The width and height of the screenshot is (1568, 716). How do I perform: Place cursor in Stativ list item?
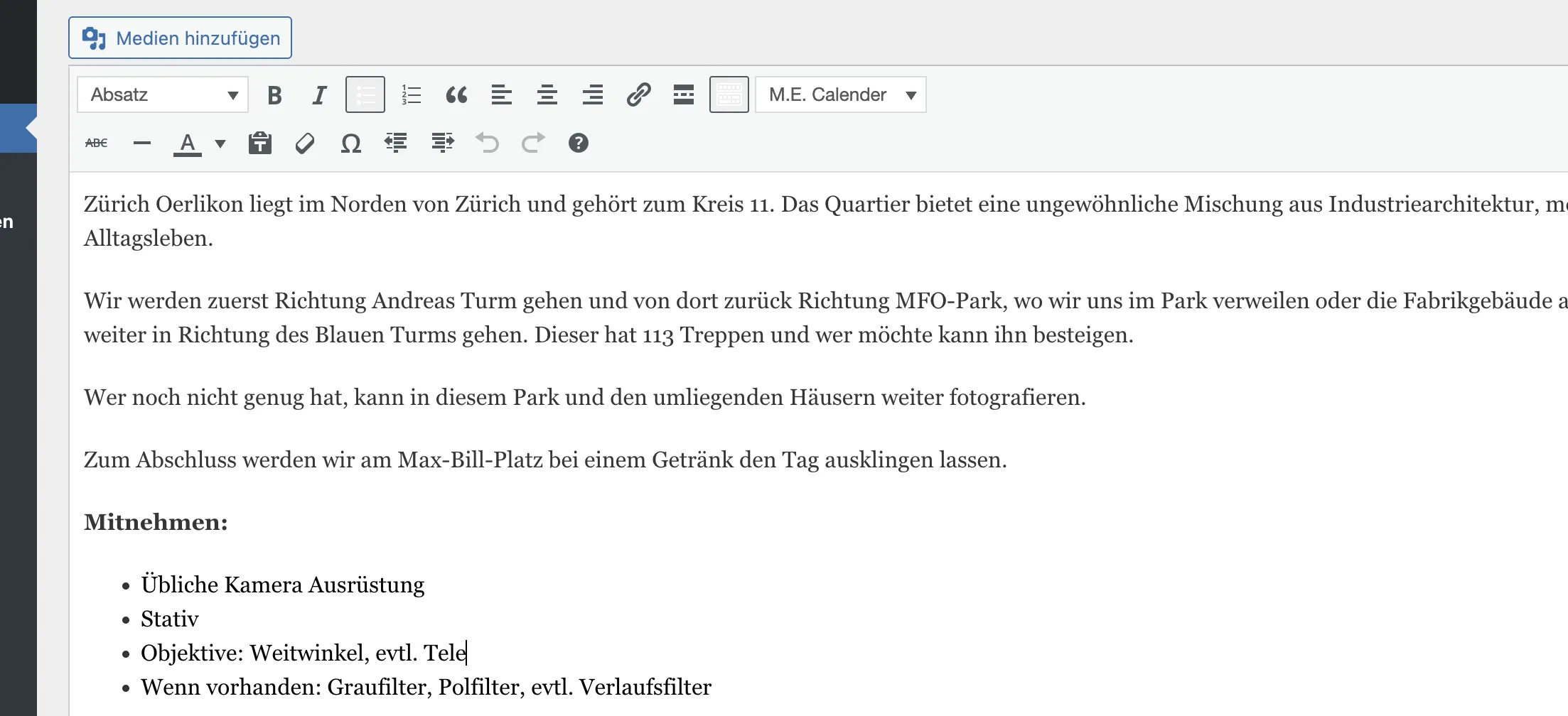[x=169, y=619]
